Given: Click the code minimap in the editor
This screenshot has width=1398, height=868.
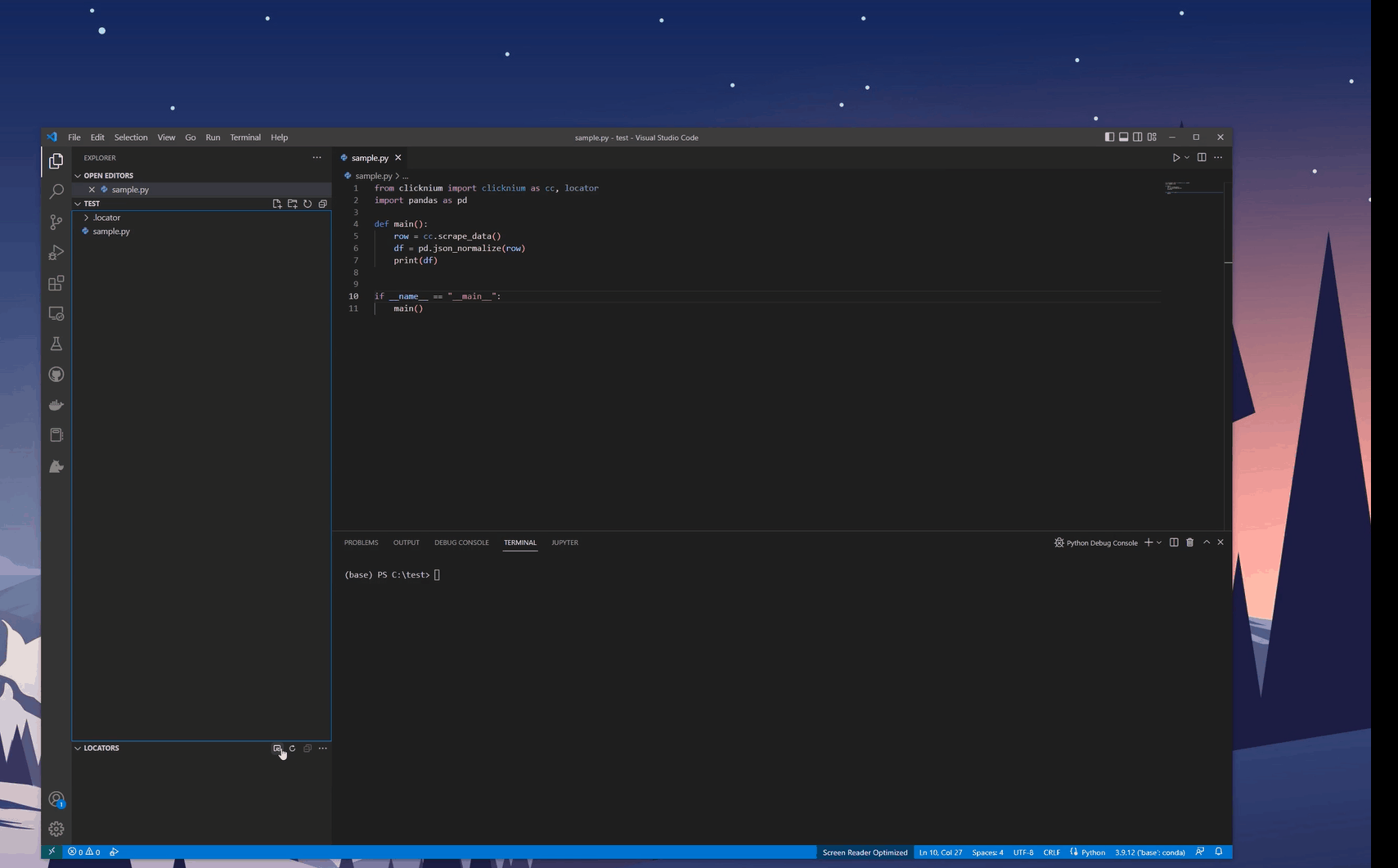Looking at the screenshot, I should click(x=1178, y=188).
